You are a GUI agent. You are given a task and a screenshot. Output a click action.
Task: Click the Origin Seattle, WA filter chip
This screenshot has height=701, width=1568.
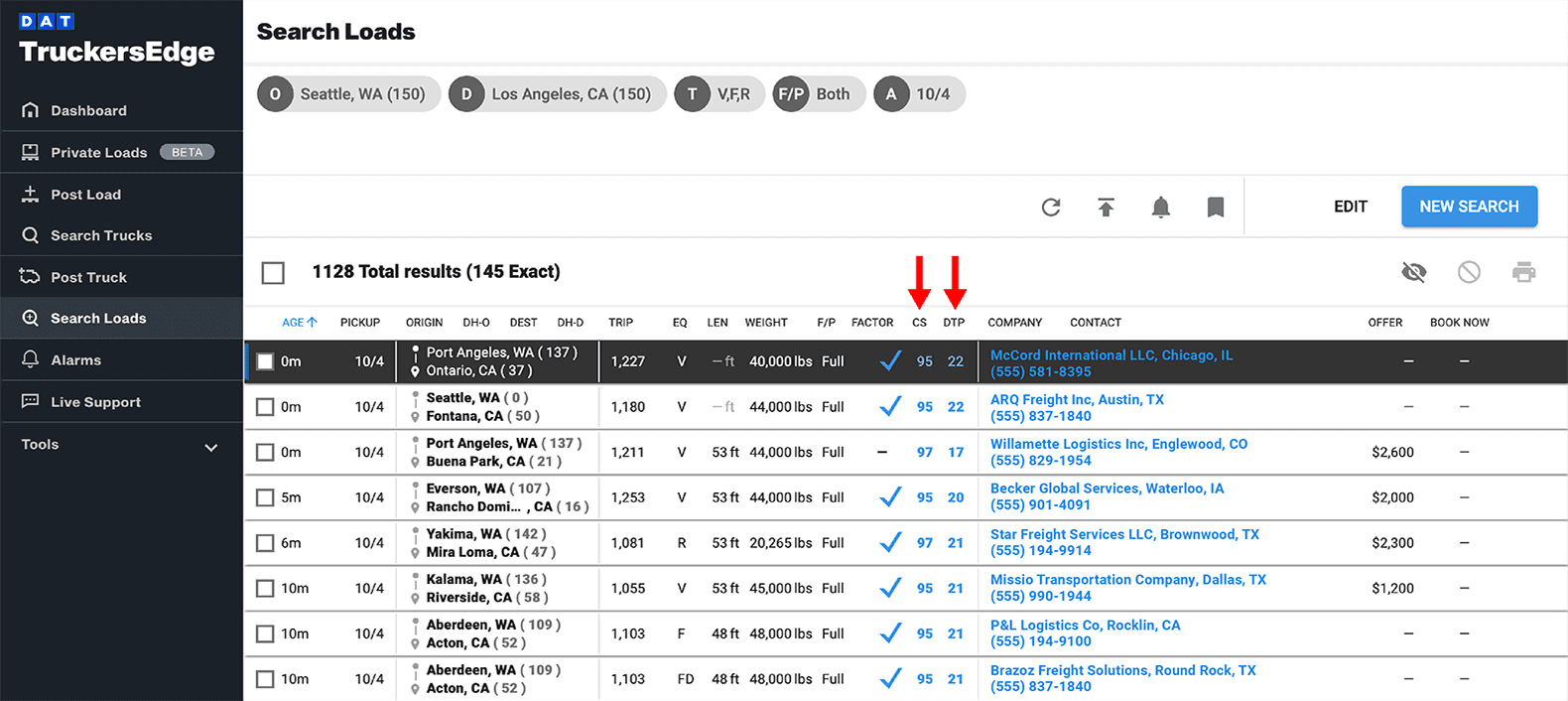348,94
